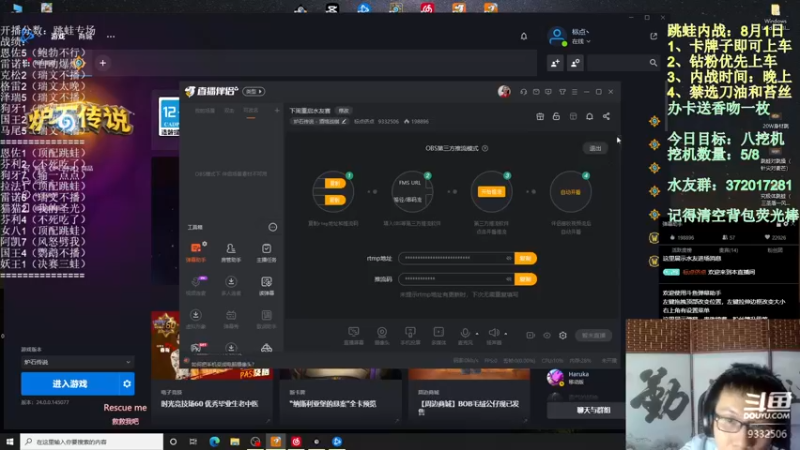Select the second scene tab

coord(229,110)
